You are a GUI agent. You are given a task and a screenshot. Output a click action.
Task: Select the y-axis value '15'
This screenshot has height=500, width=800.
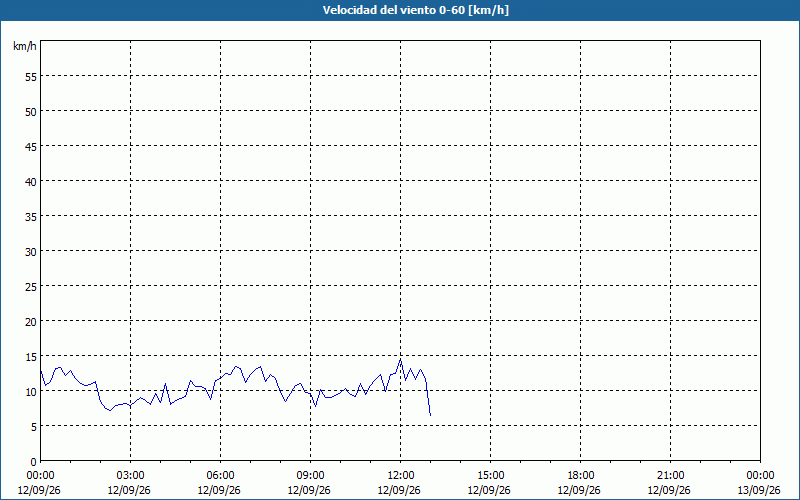tap(31, 357)
